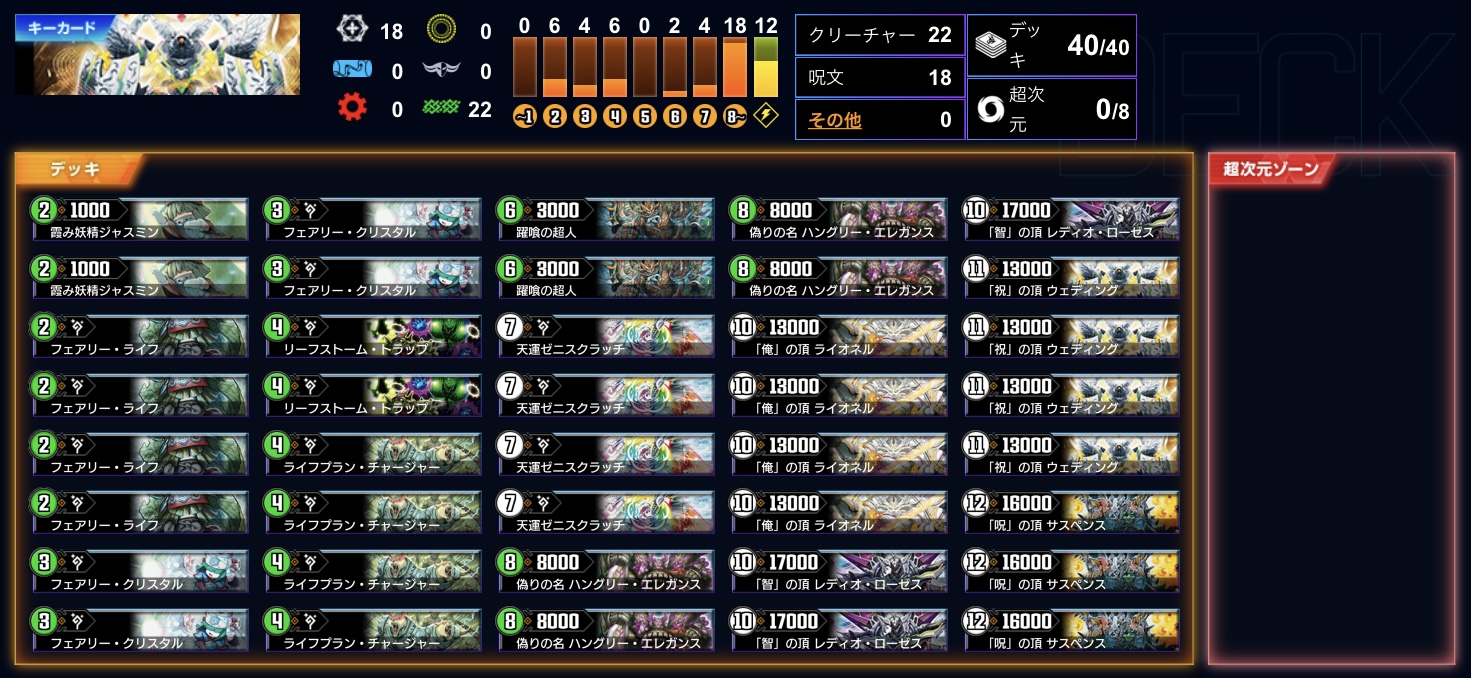Open the その他 link
The width and height of the screenshot is (1471, 678).
coord(834,121)
